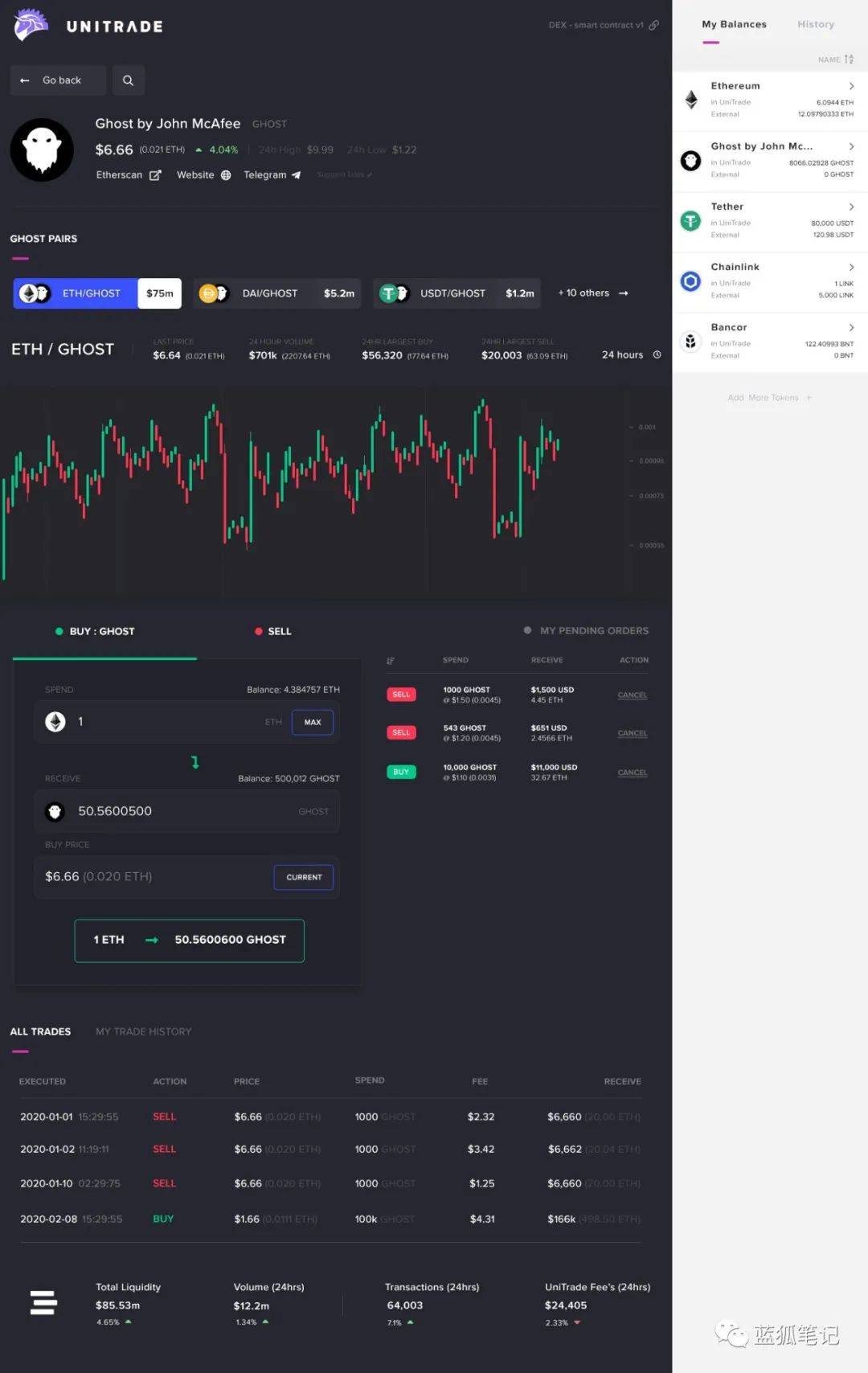Click the EXECUTED column header
Image resolution: width=868 pixels, height=1373 pixels.
coord(43,1082)
